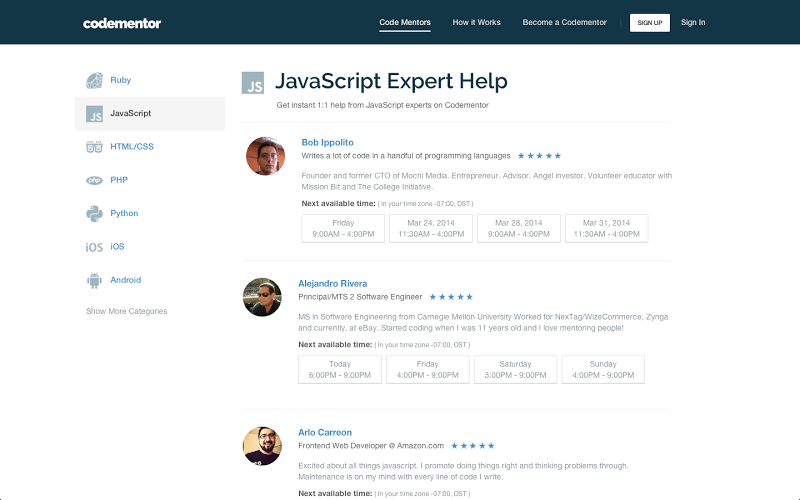Click Bob's 'Founder and former CTO' bio text
Screen dimensions: 800x500
click(x=487, y=181)
